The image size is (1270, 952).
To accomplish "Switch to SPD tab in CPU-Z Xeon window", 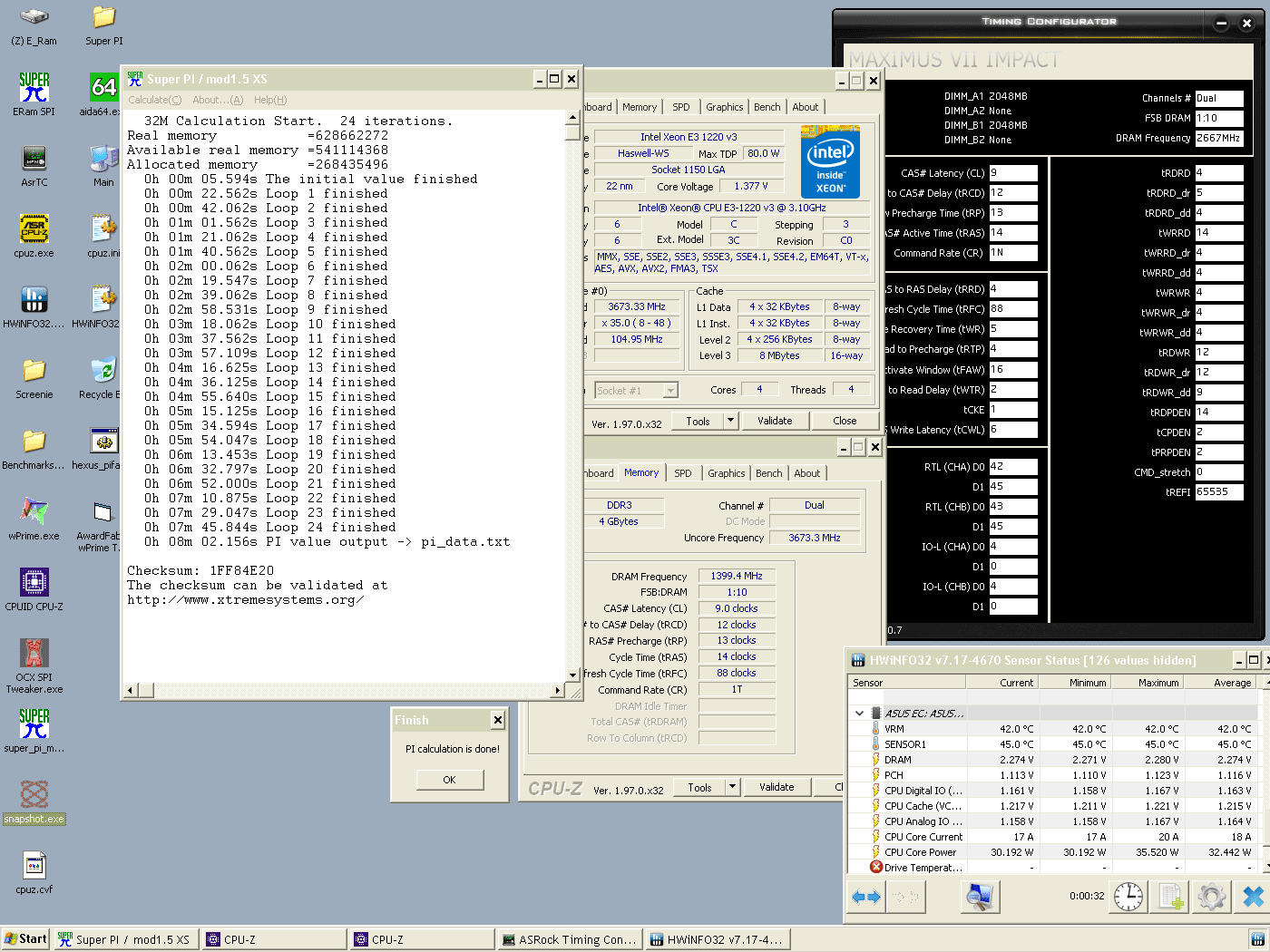I will click(681, 107).
